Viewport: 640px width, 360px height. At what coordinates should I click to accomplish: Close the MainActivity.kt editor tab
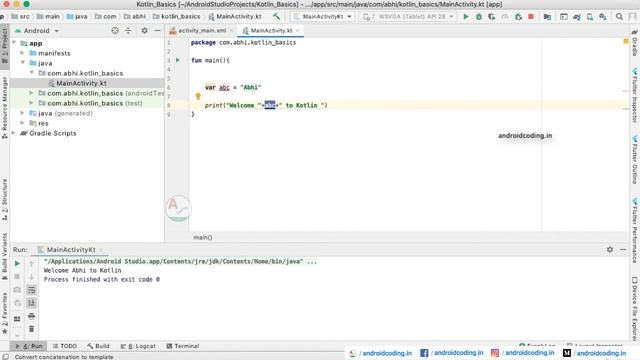coord(298,31)
